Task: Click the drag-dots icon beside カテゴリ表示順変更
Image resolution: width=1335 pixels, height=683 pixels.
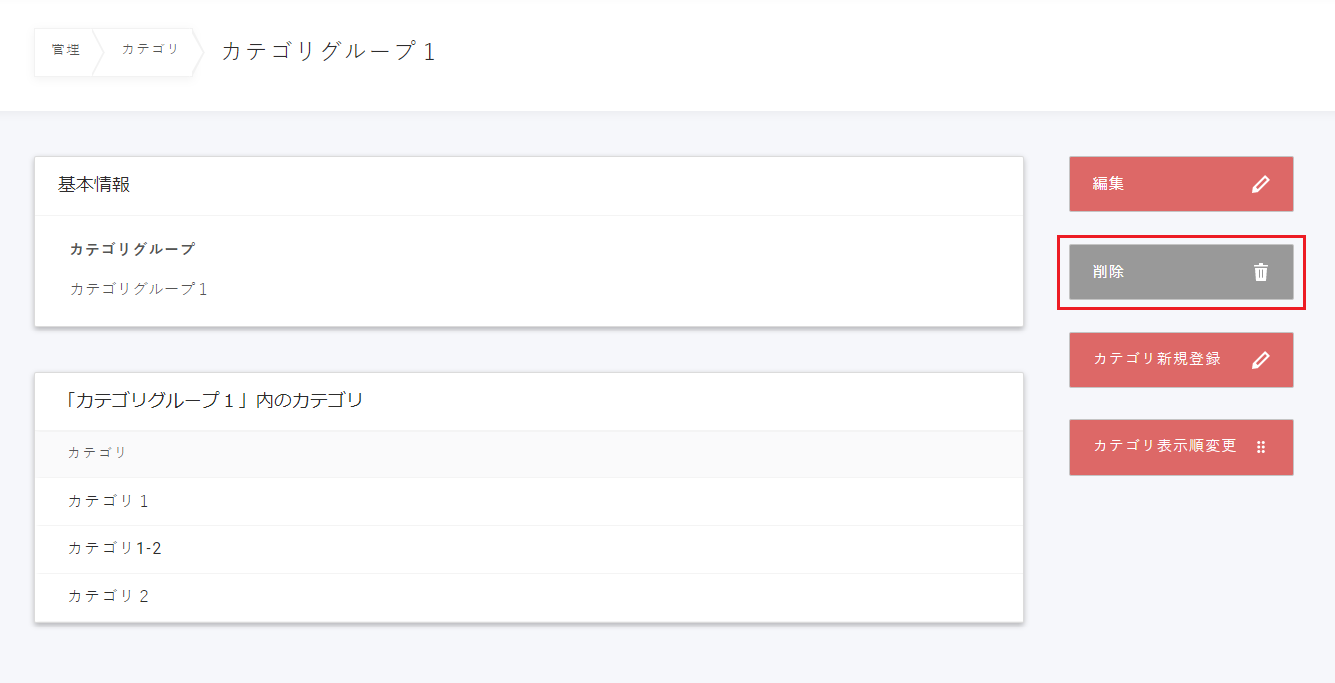Action: click(1260, 447)
